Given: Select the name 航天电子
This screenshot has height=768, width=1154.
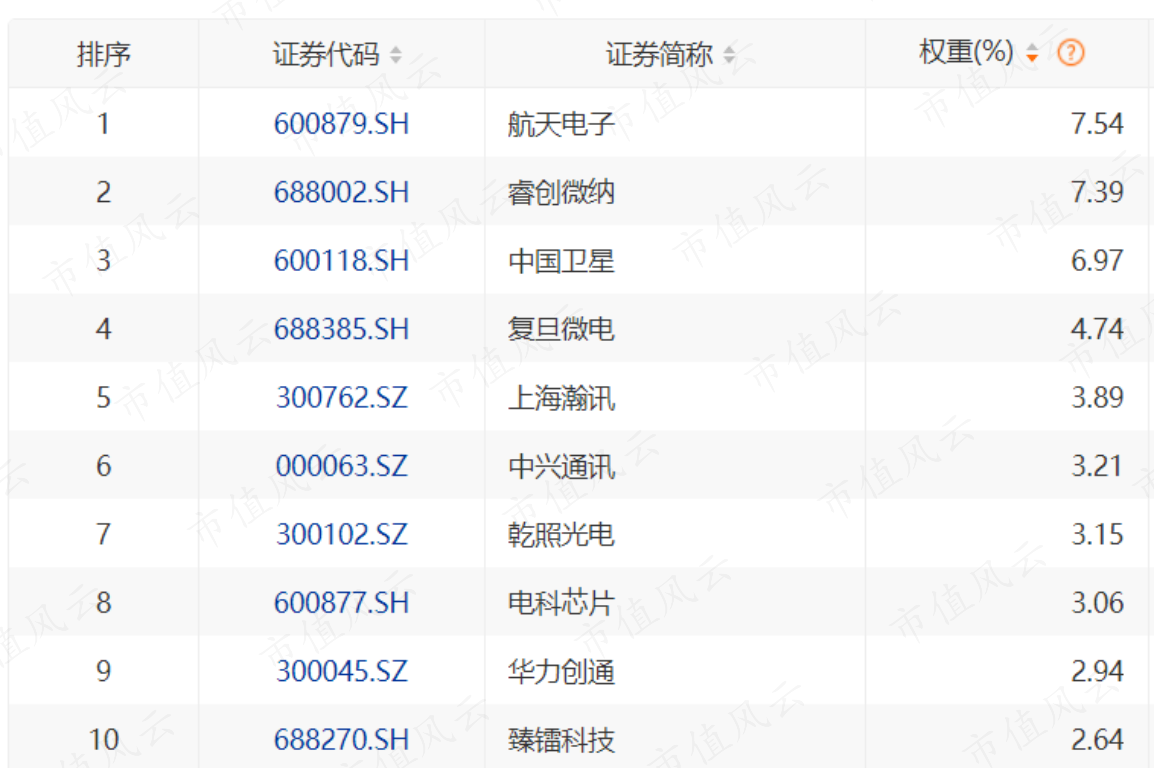Looking at the screenshot, I should [x=561, y=124].
